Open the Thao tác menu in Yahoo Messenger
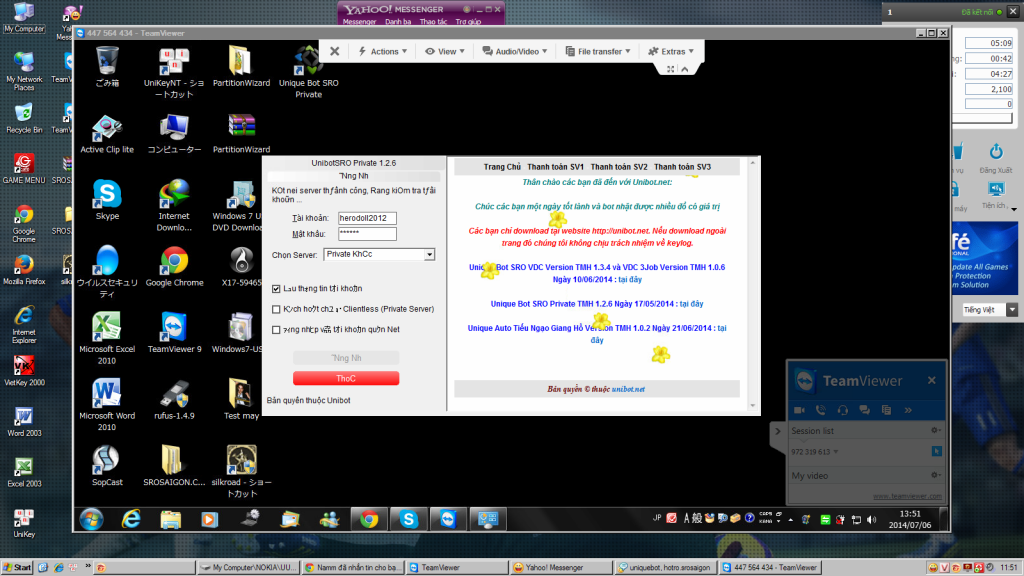The width and height of the screenshot is (1024, 576). [433, 22]
